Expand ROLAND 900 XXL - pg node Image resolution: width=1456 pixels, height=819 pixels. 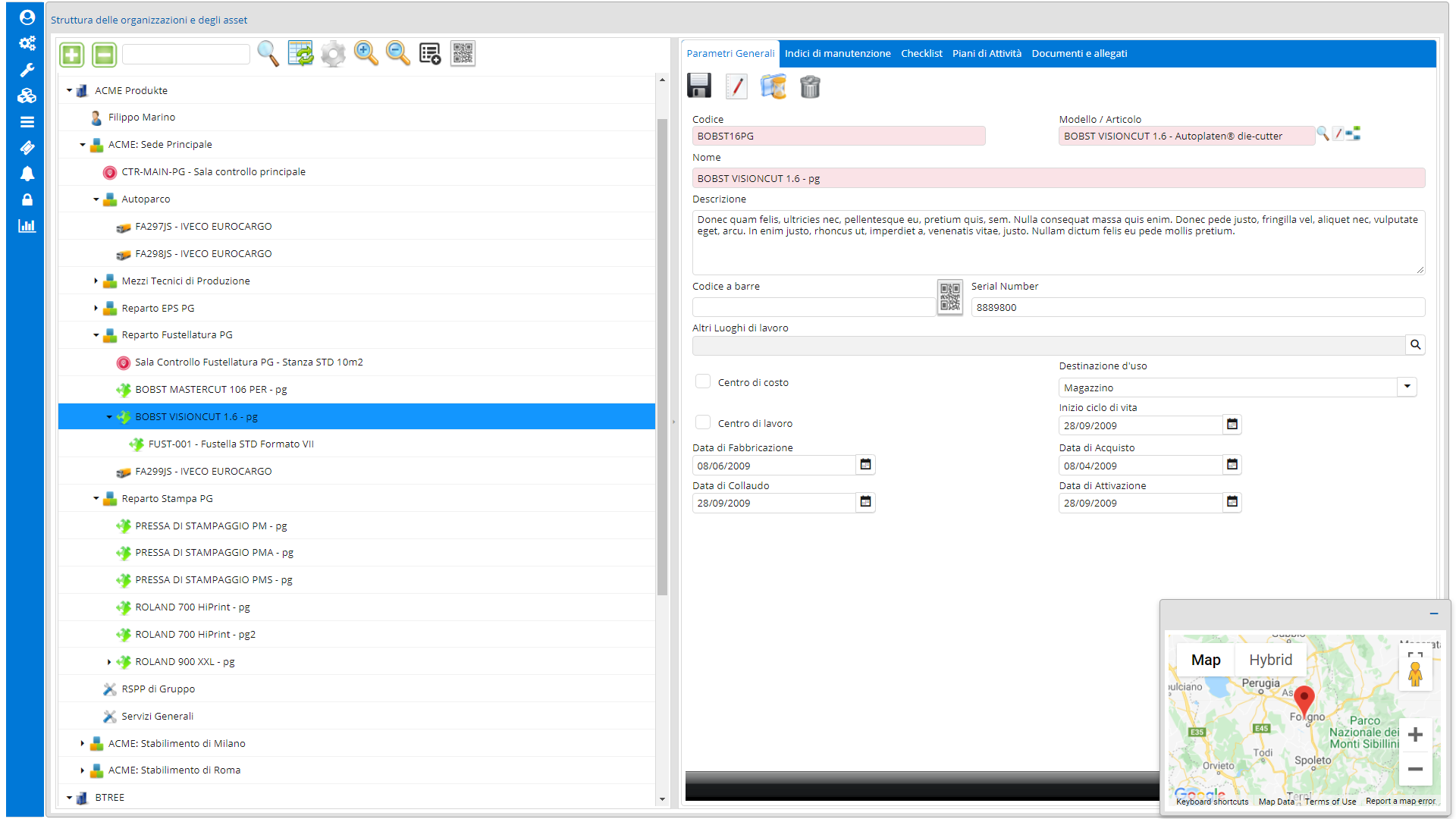[x=109, y=661]
